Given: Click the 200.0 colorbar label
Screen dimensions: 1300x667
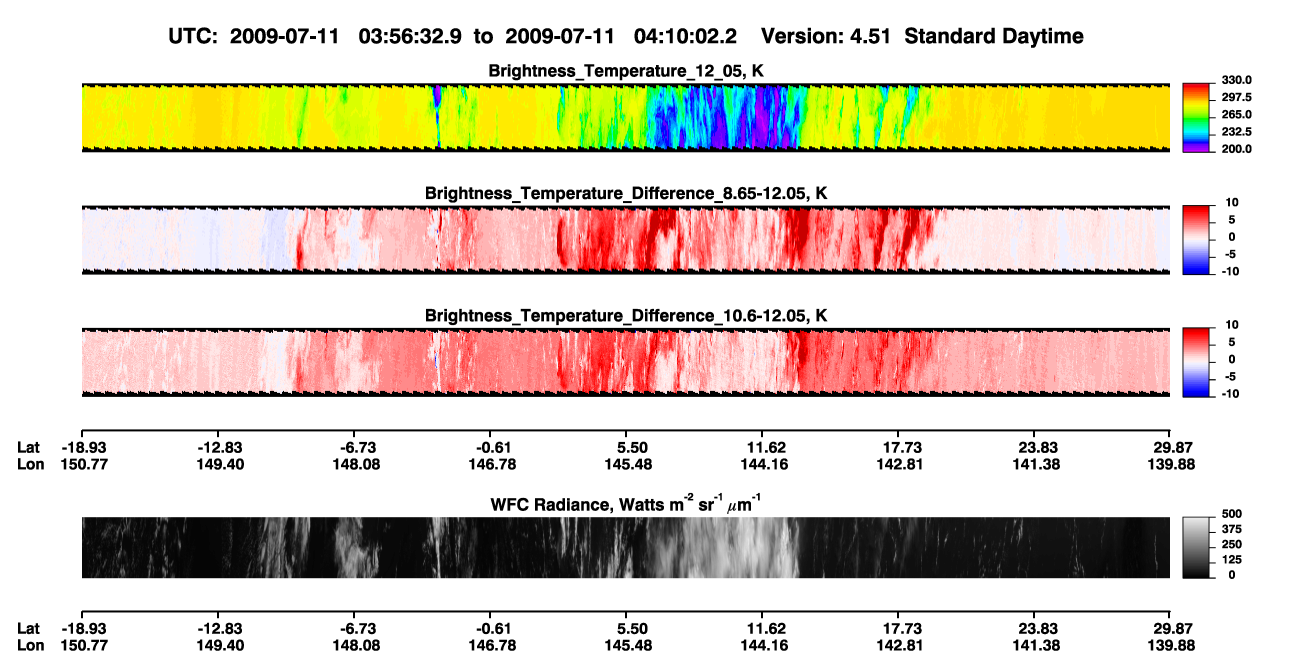Looking at the screenshot, I should point(1234,148).
